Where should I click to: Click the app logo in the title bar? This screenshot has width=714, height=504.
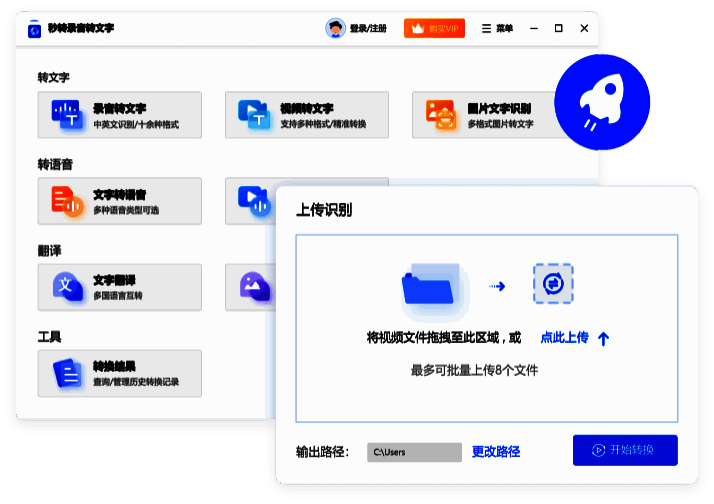coord(34,29)
